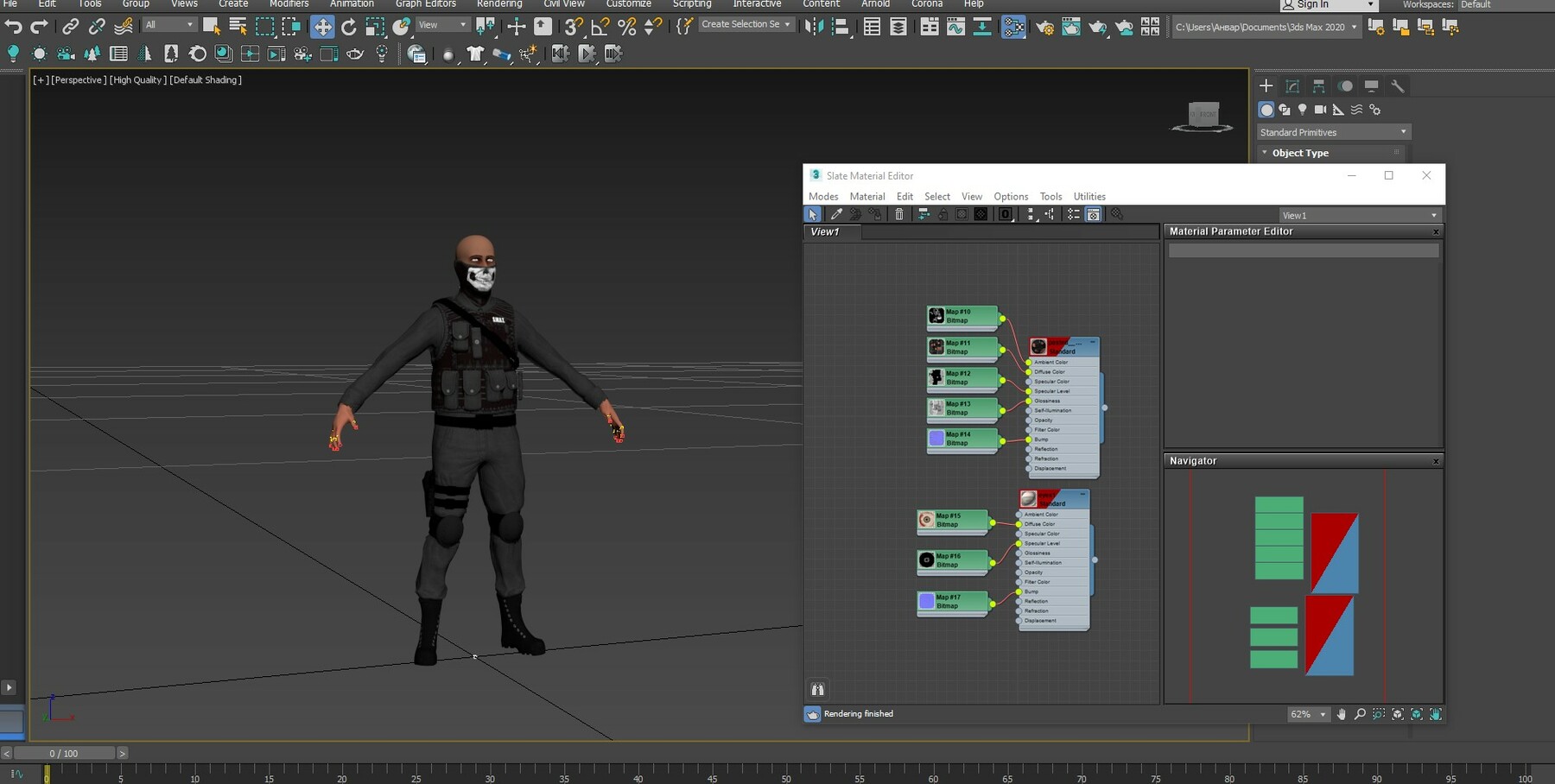Click the Delete Selected icon in Slate Material Editor
1555x784 pixels.
click(x=899, y=214)
